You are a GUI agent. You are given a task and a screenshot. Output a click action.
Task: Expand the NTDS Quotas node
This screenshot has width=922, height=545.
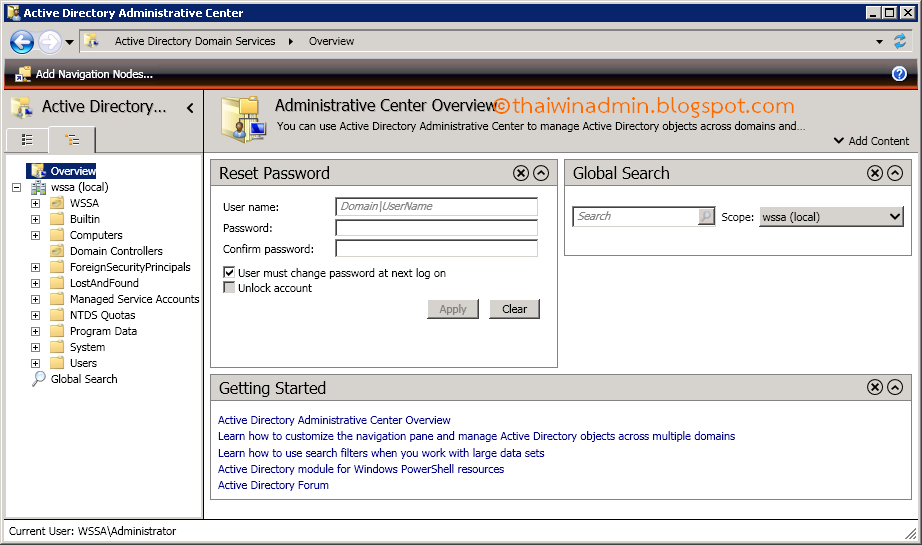click(35, 316)
